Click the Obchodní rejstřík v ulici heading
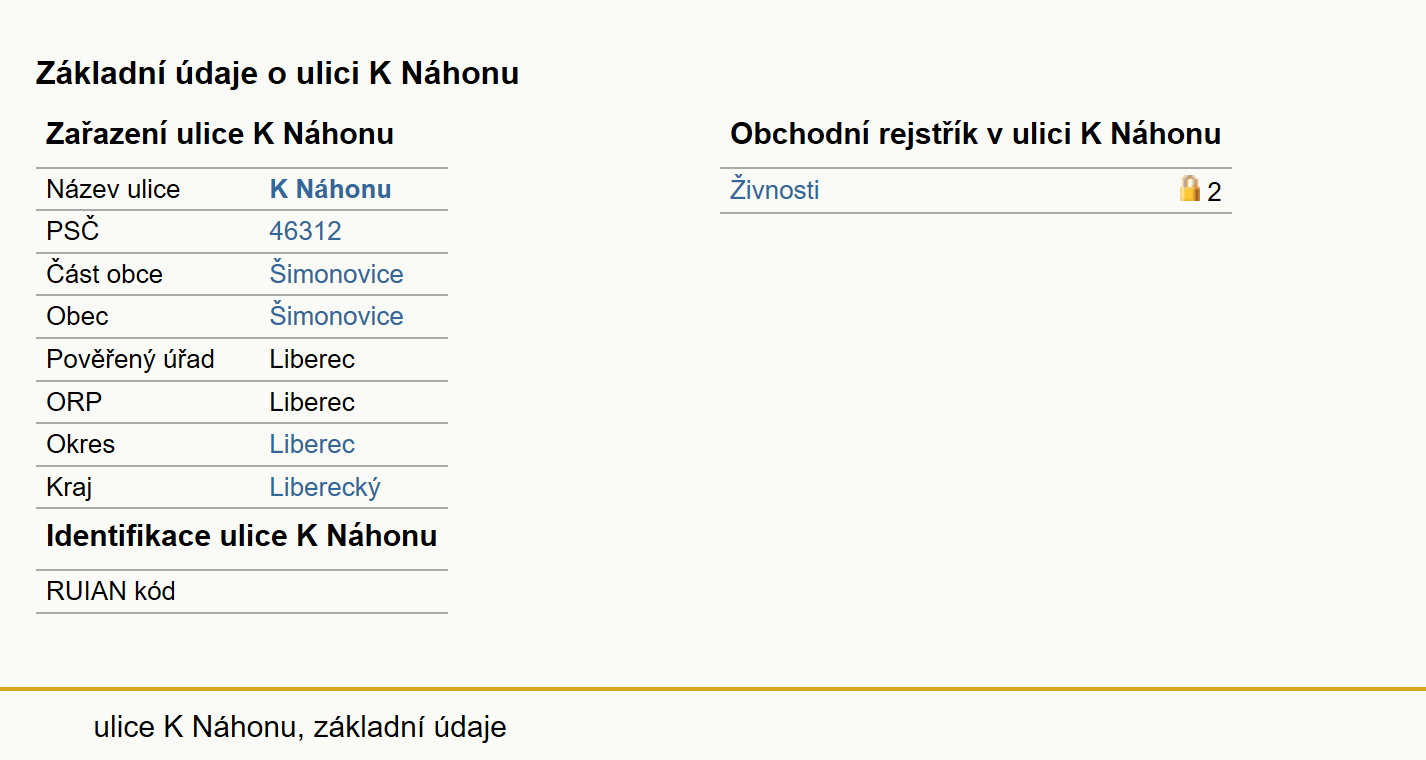 (x=975, y=134)
